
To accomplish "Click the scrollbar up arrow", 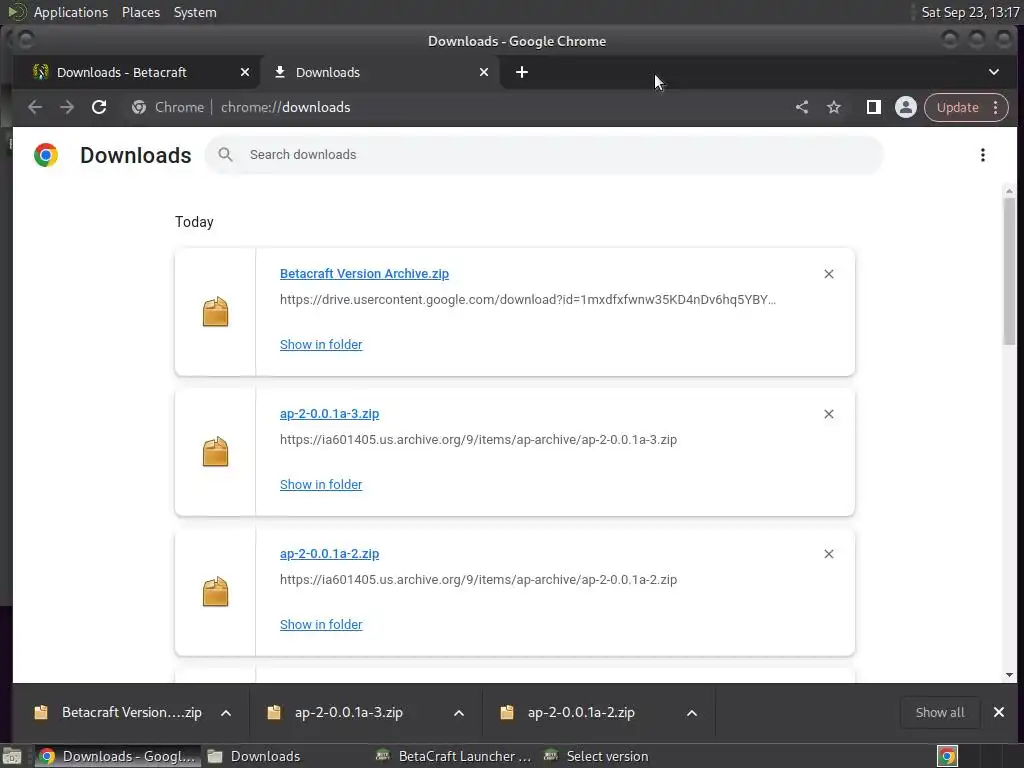I will click(x=1009, y=191).
